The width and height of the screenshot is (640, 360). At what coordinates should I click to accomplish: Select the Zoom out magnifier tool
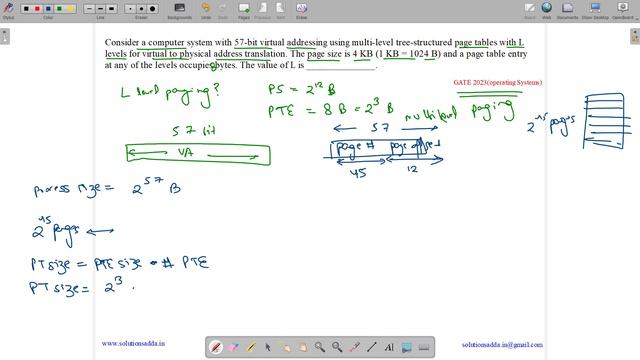337,347
